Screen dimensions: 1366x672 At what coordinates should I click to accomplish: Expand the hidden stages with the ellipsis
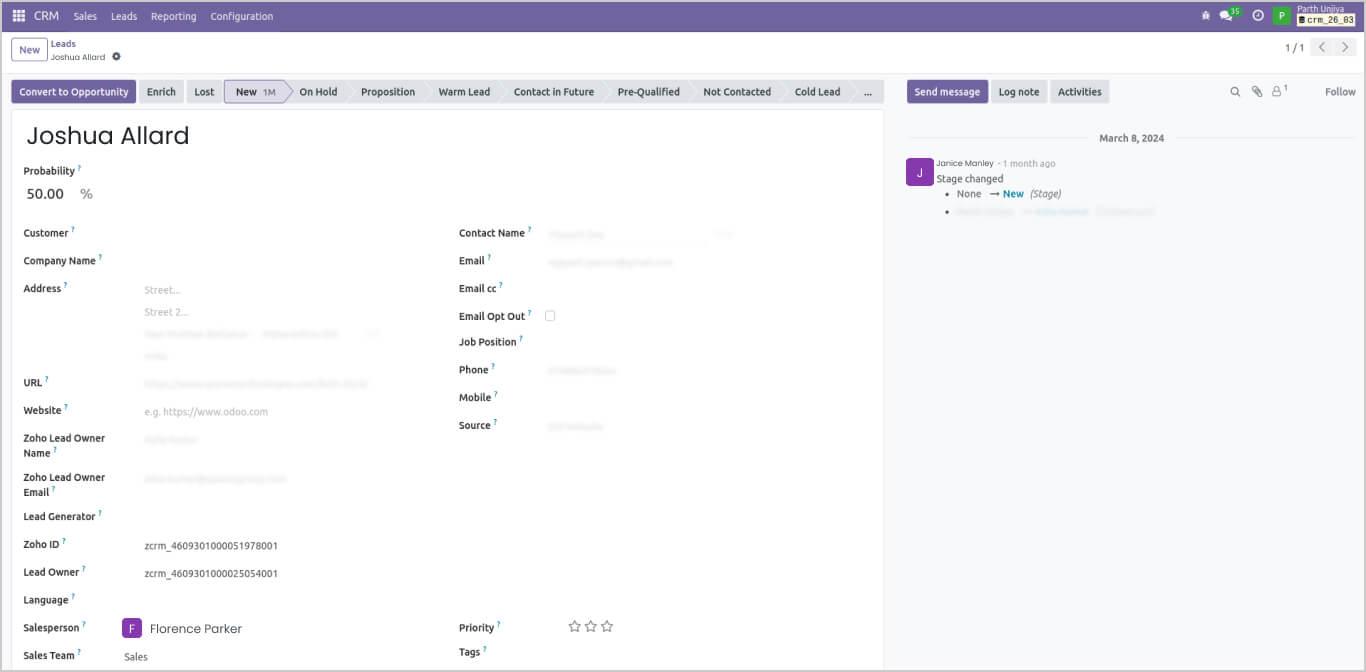(x=868, y=91)
